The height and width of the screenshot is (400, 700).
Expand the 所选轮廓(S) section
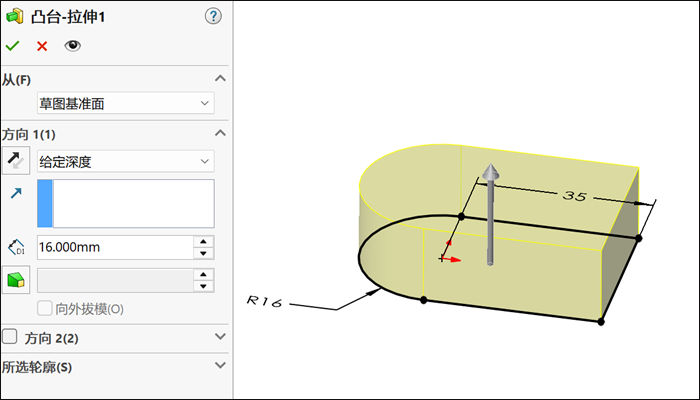(x=220, y=365)
